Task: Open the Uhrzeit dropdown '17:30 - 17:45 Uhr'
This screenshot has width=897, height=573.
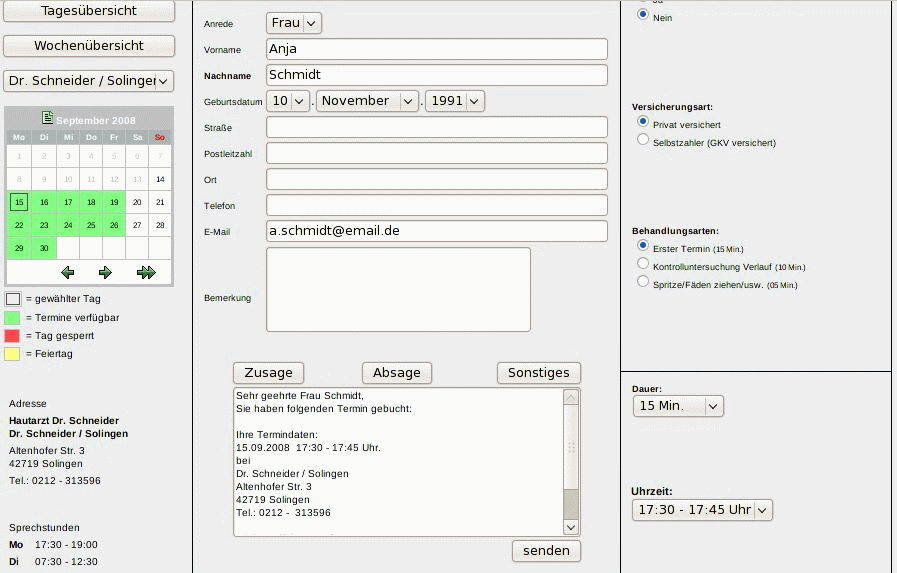Action: click(702, 510)
